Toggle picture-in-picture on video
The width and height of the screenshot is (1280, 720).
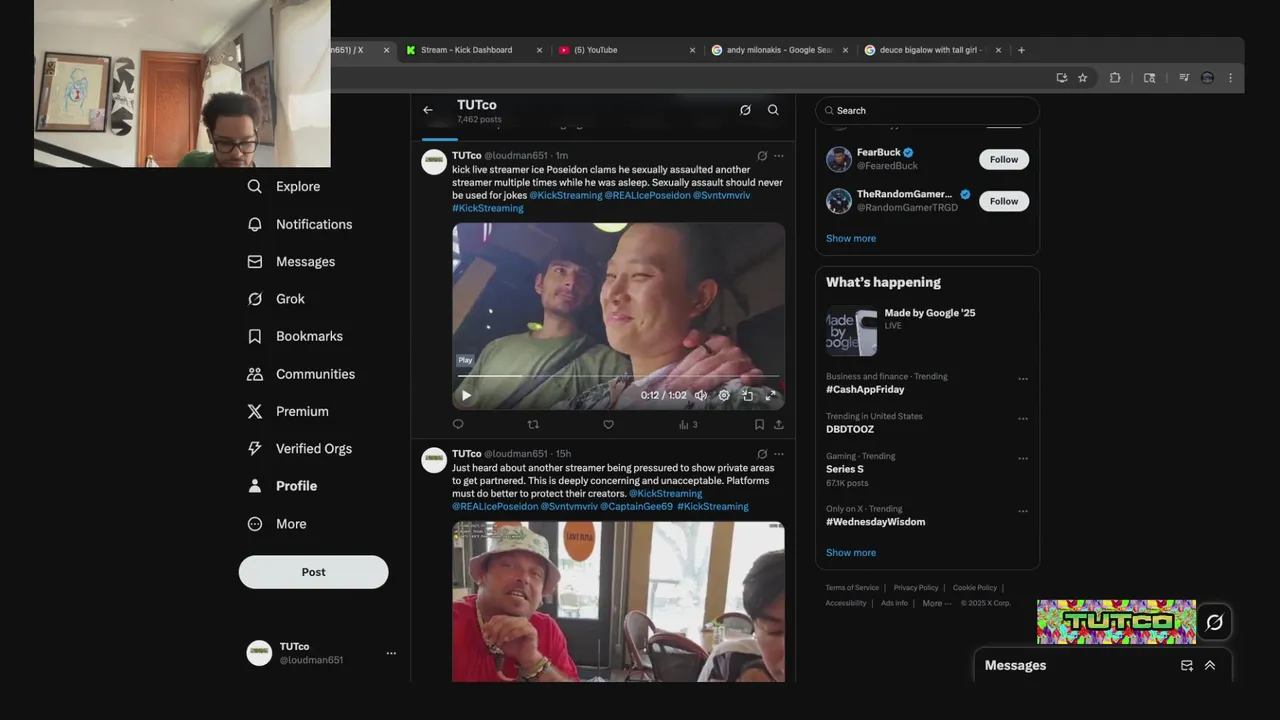point(747,395)
